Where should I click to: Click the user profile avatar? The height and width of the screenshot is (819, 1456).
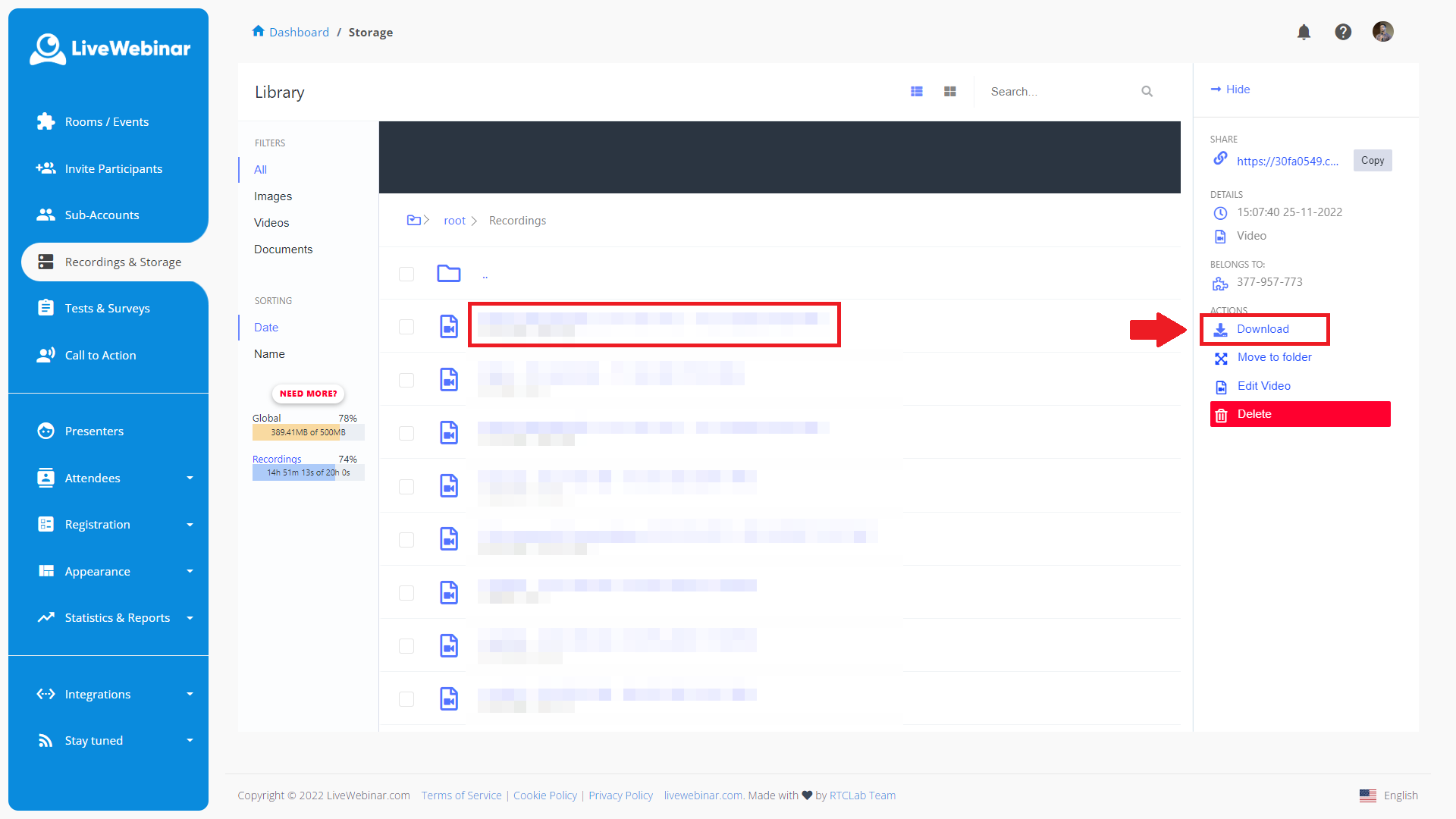point(1382,32)
